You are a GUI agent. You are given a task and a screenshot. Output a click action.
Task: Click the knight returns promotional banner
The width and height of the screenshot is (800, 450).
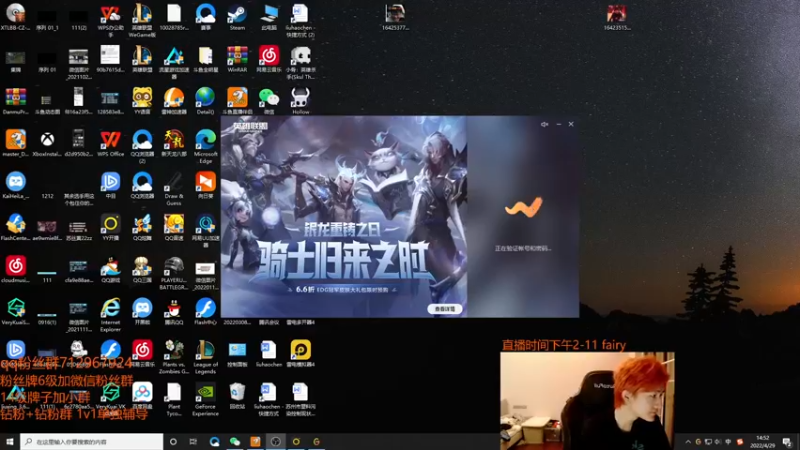tap(344, 216)
